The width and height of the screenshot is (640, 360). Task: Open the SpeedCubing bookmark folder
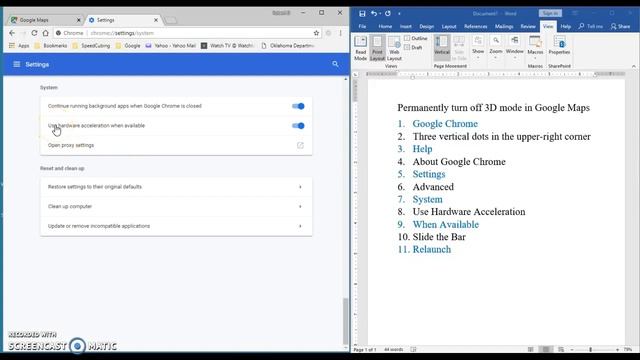[91, 46]
